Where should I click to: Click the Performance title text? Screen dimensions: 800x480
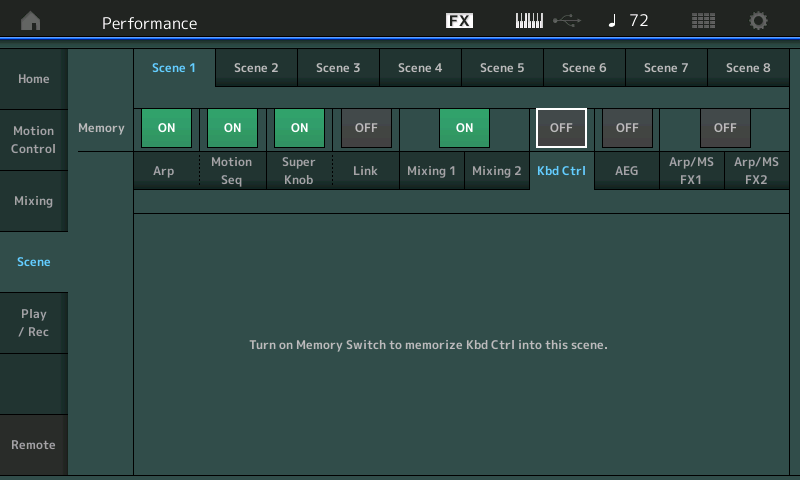149,23
